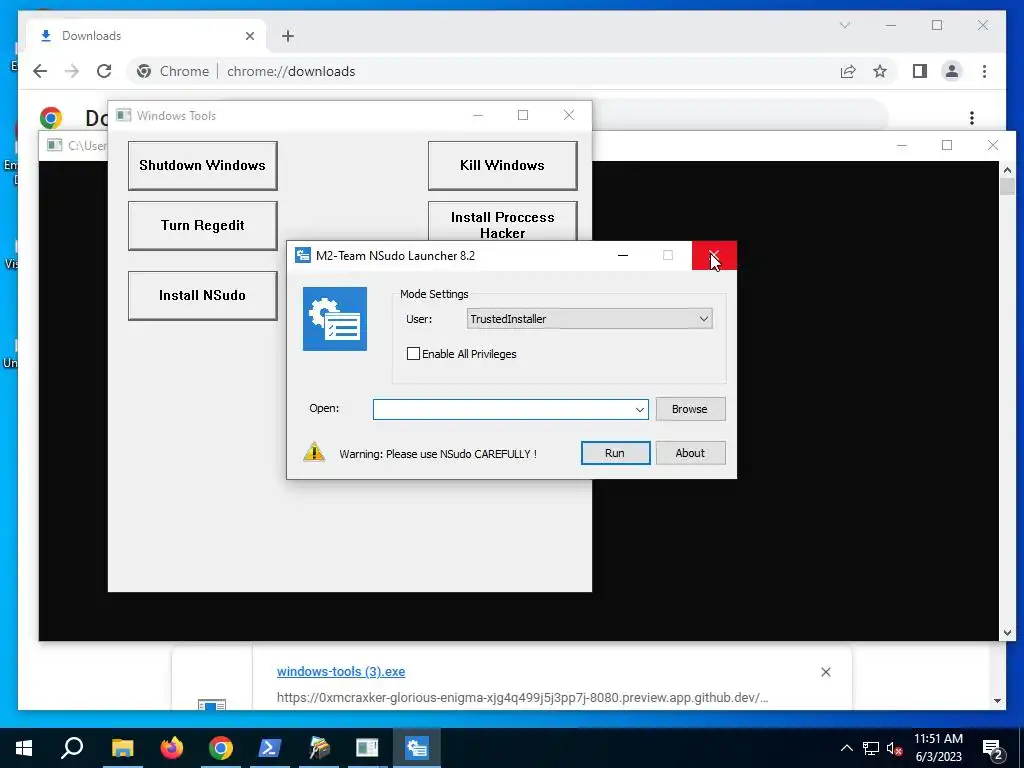Screen dimensions: 1024x768
Task: Click Shutdown Windows button
Action: 202,165
